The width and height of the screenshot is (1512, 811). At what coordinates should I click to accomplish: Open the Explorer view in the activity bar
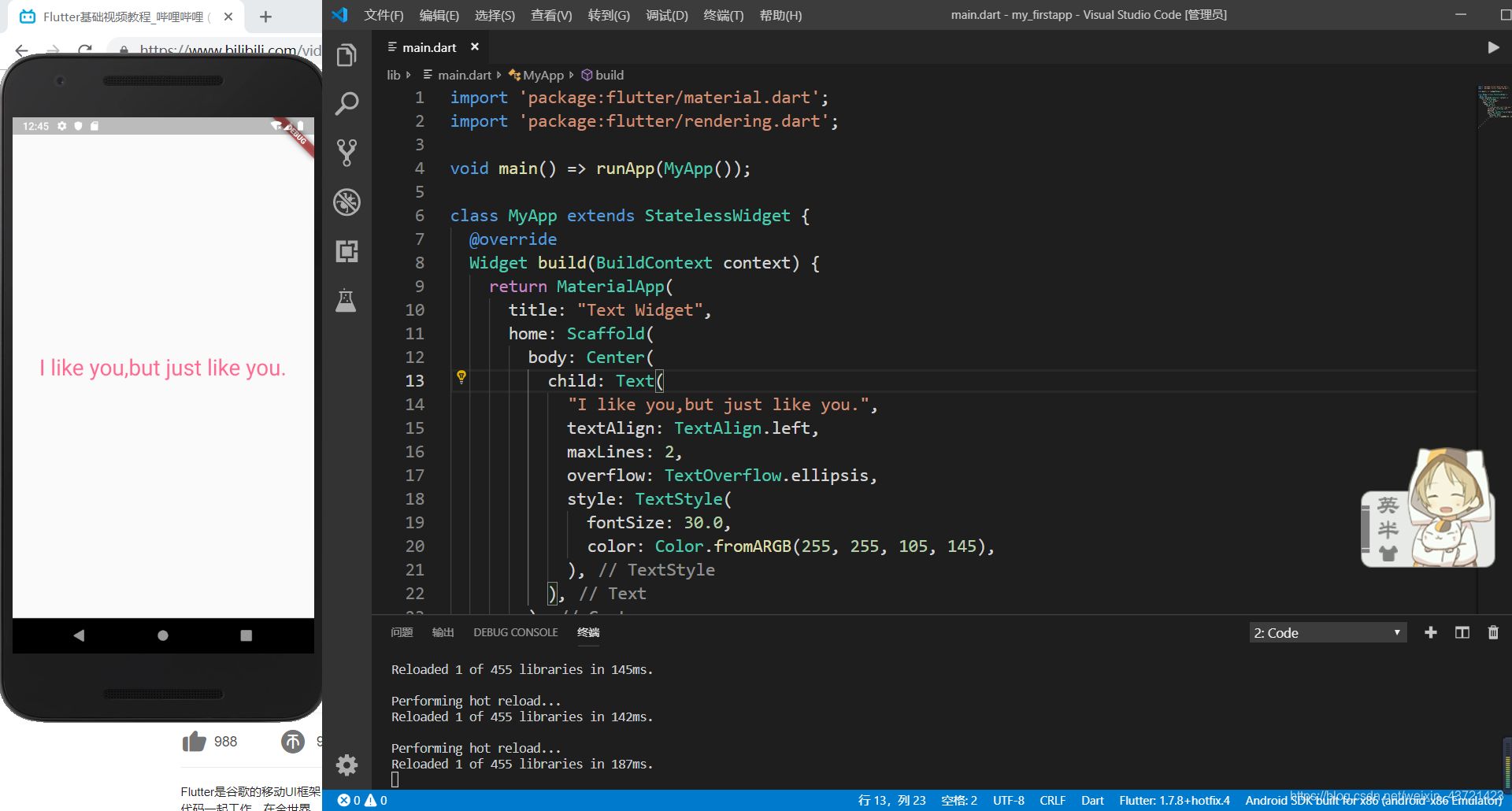coord(346,54)
